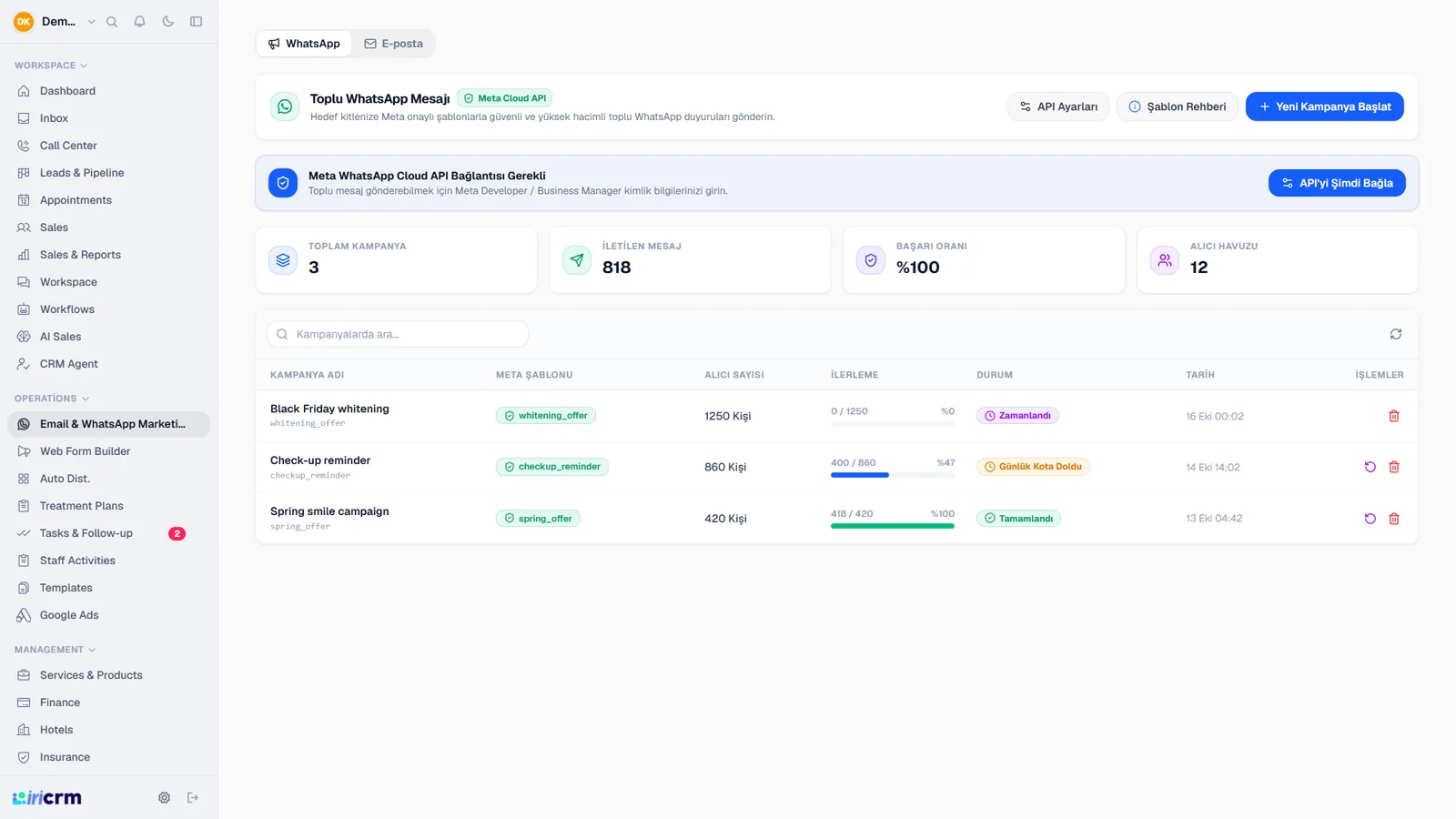Image resolution: width=1456 pixels, height=819 pixels.
Task: Switch to the E-posta tab
Action: 393,44
